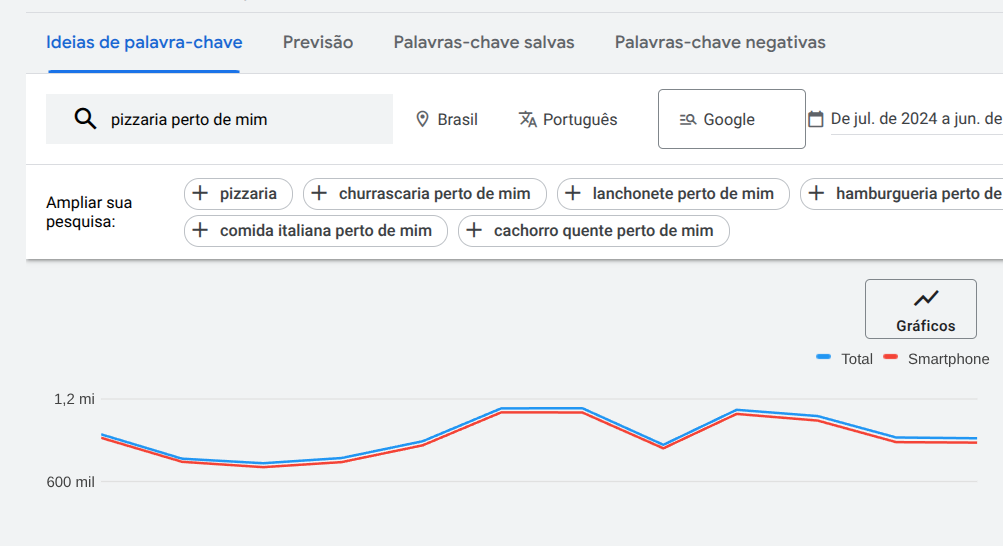Click plus icon on churrascaria perto de mim
The image size is (1003, 546).
[319, 193]
